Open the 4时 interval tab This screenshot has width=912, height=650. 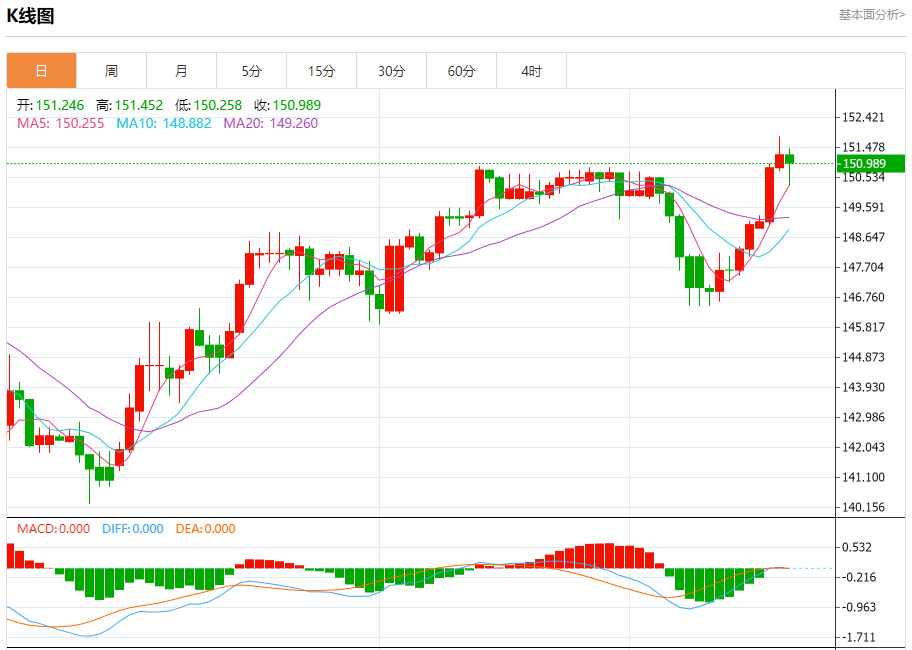(532, 71)
